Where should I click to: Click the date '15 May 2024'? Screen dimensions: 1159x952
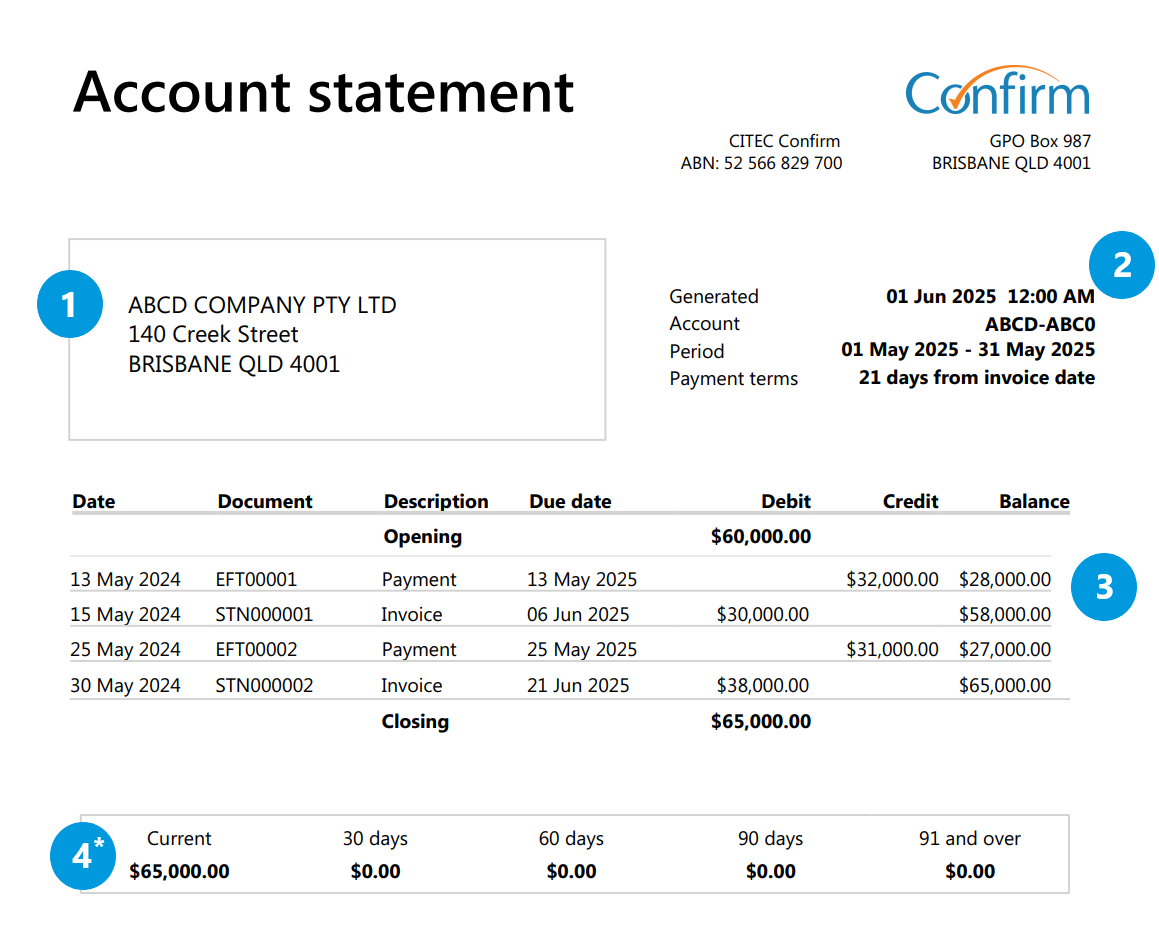tap(125, 615)
